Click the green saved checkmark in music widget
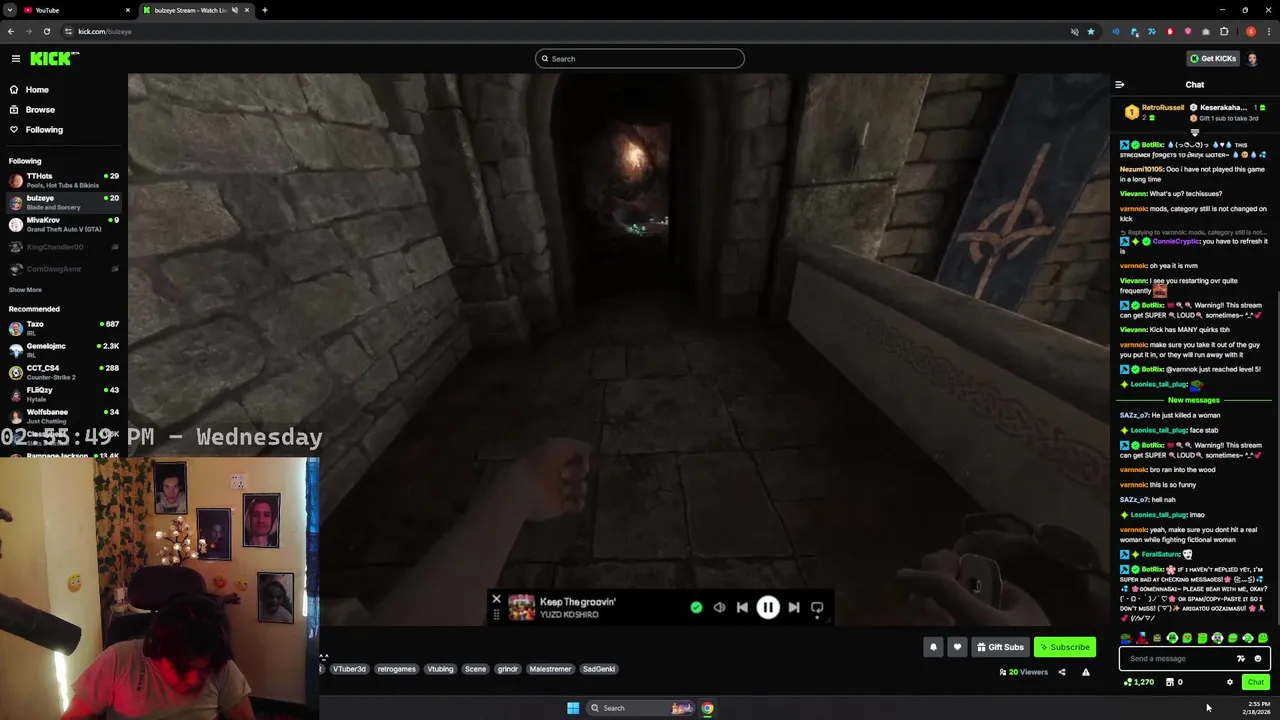 click(x=696, y=607)
